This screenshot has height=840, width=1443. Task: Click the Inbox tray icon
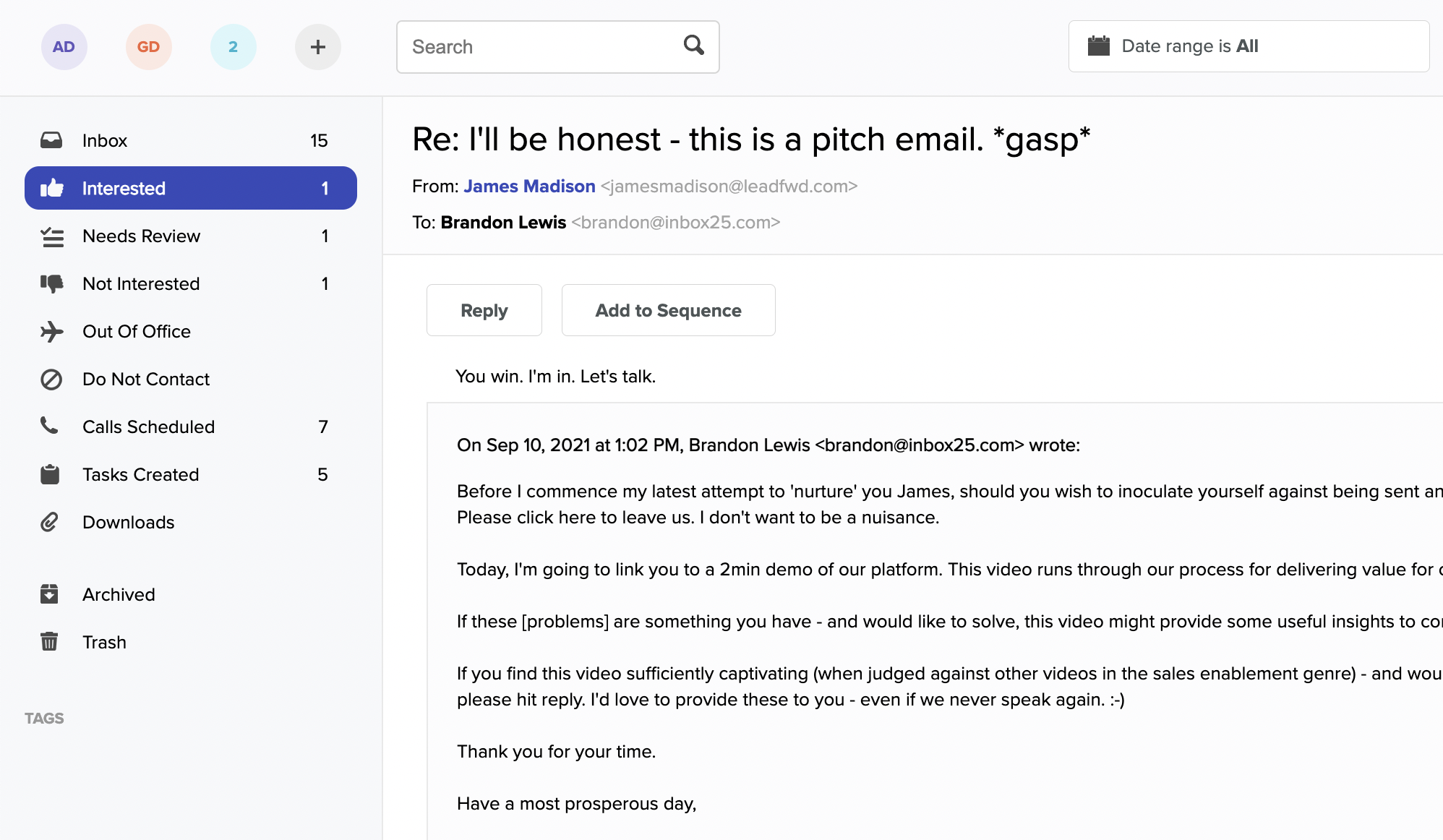point(51,140)
